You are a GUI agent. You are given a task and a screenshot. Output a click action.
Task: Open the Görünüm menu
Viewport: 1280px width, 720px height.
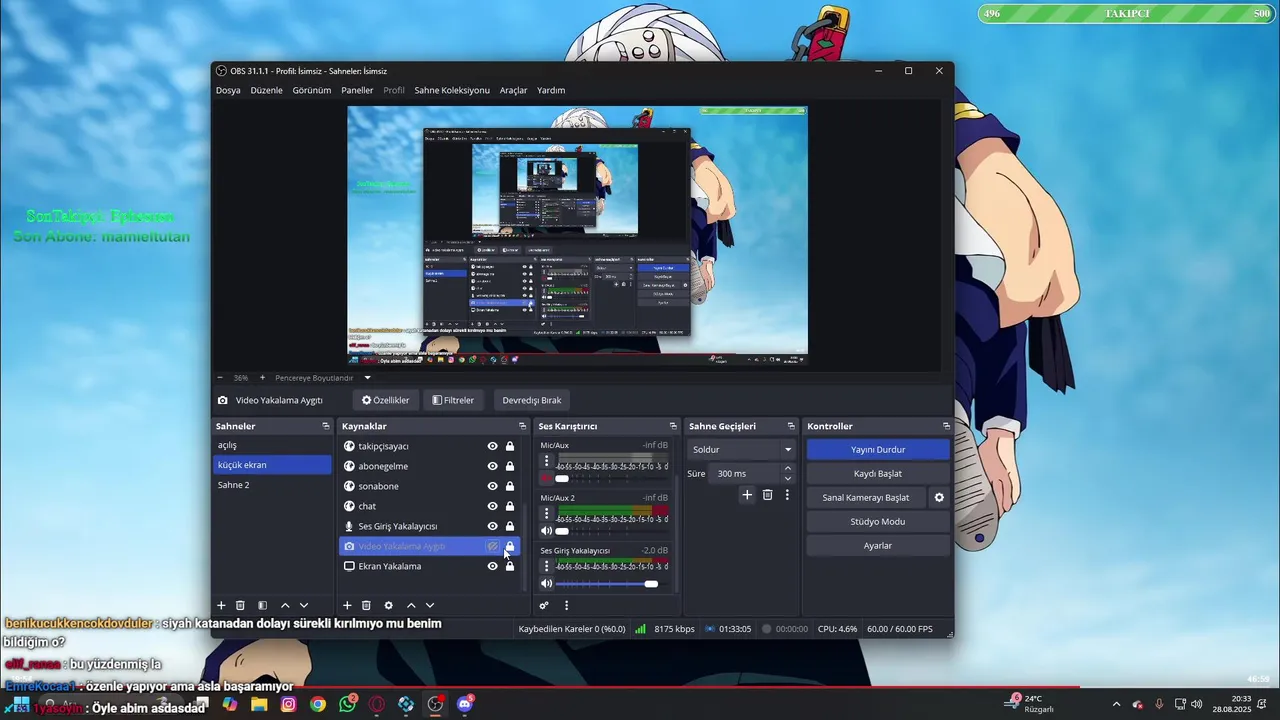tap(312, 90)
